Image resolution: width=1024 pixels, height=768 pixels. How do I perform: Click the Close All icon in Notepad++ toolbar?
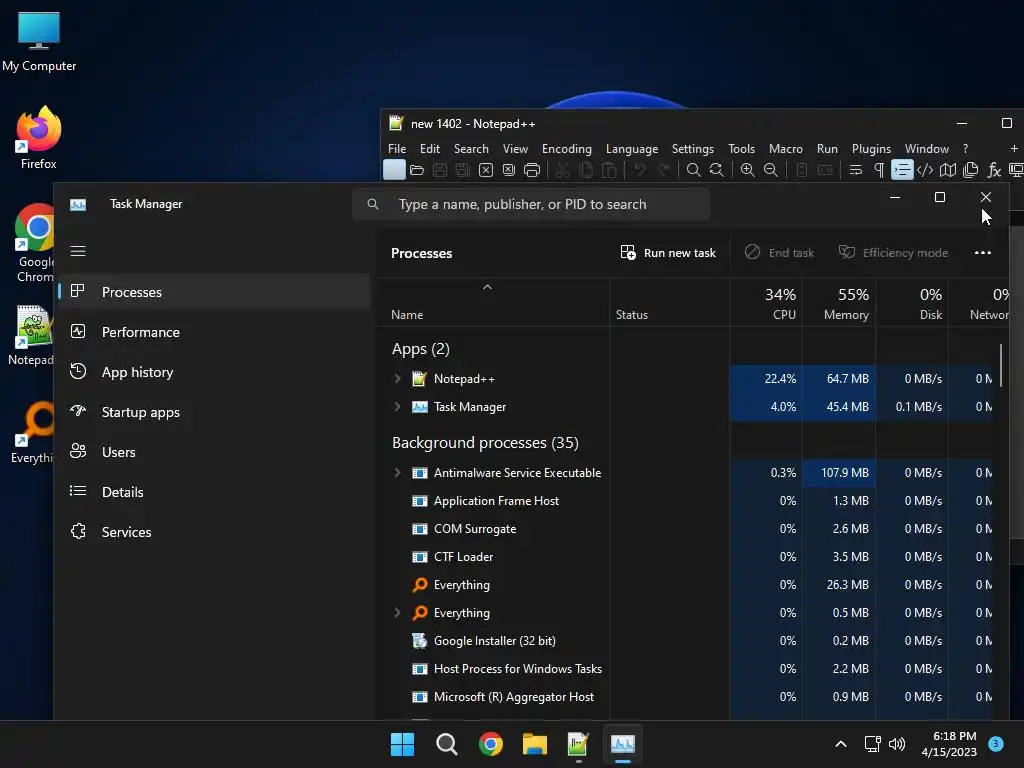509,170
